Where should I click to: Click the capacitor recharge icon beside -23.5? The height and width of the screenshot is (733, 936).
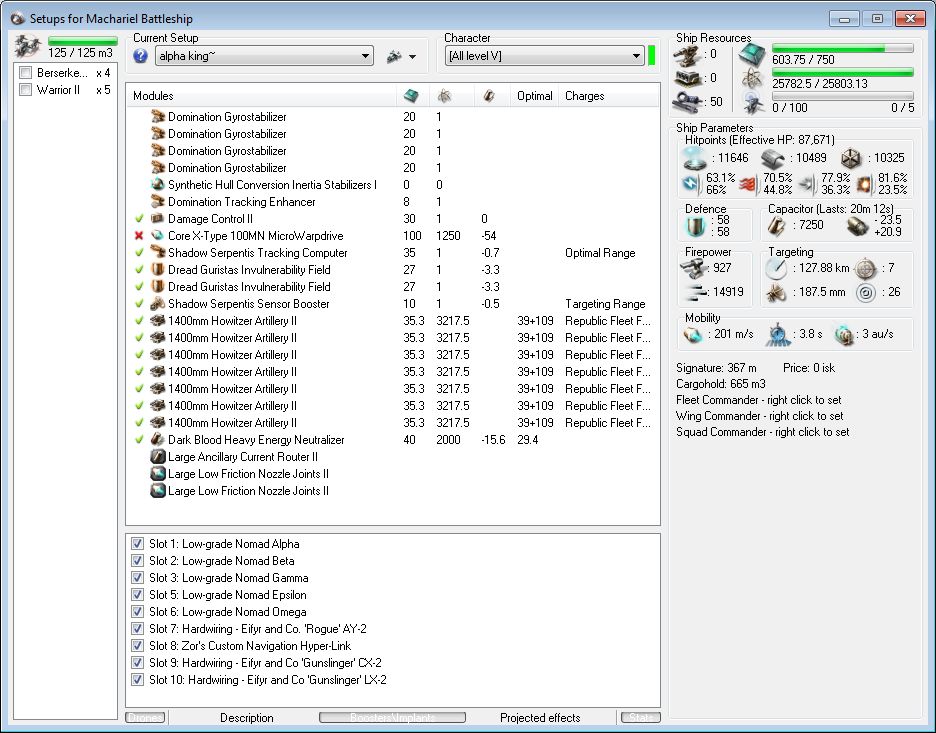click(857, 226)
